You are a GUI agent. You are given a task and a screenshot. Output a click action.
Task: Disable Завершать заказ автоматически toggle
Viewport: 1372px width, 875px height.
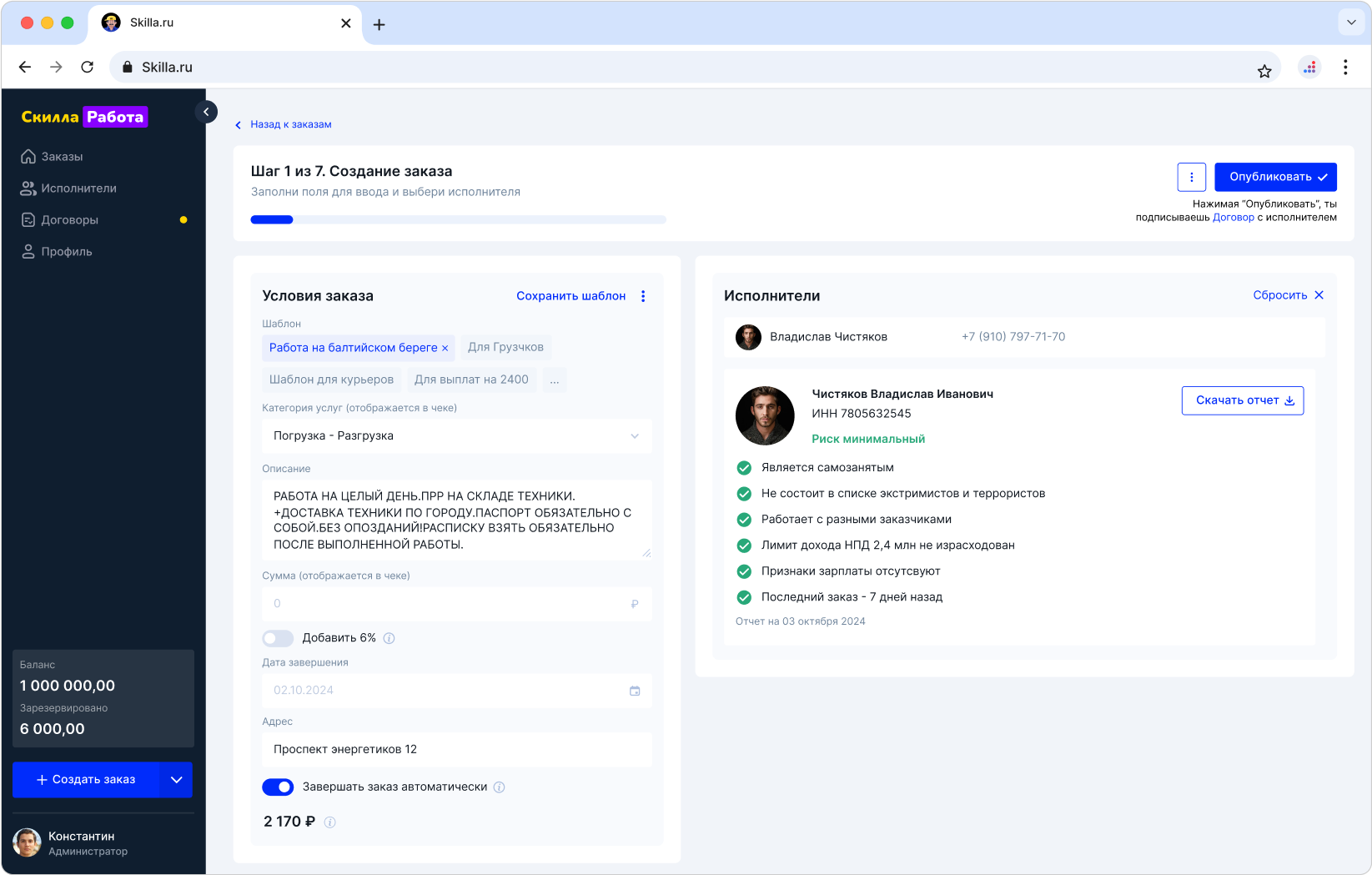278,787
